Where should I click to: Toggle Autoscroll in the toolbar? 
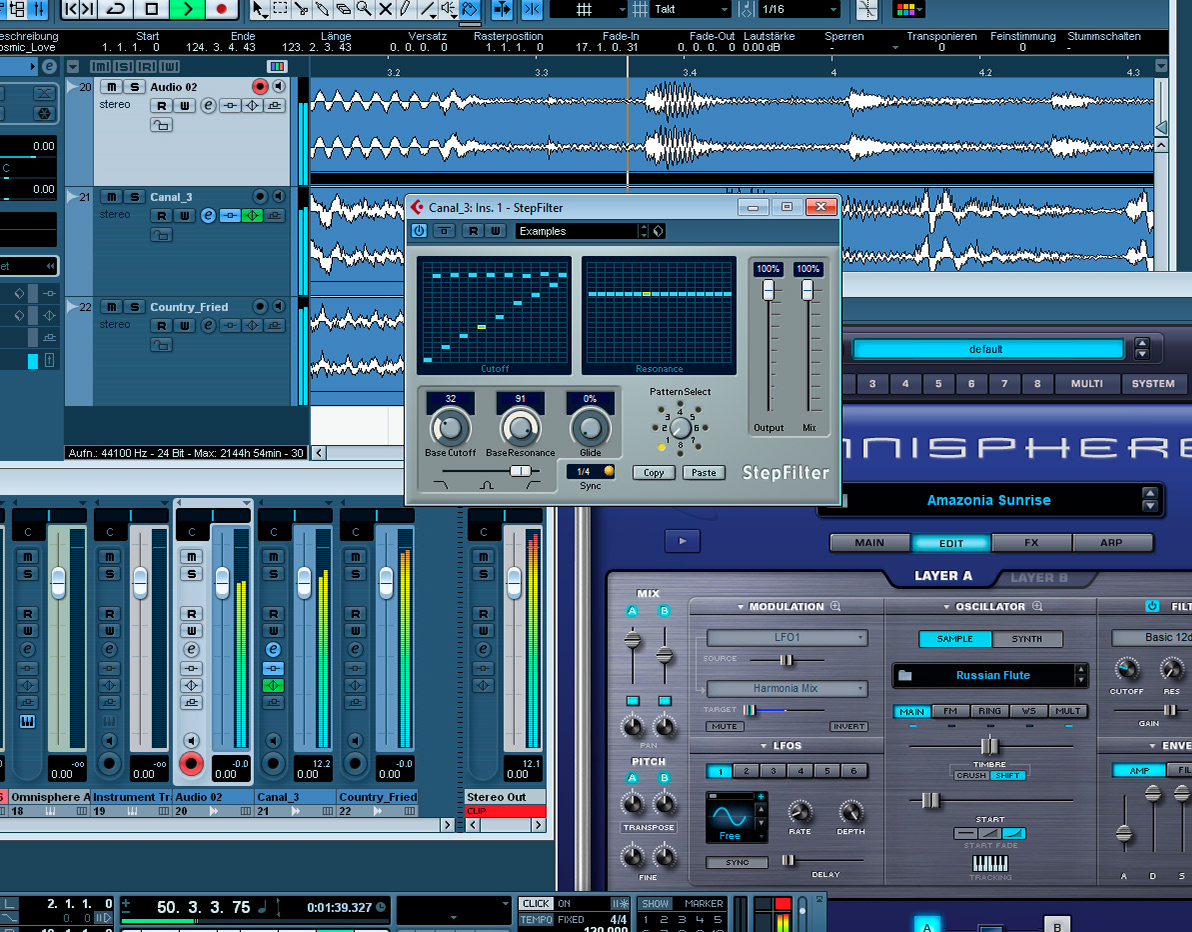(502, 9)
